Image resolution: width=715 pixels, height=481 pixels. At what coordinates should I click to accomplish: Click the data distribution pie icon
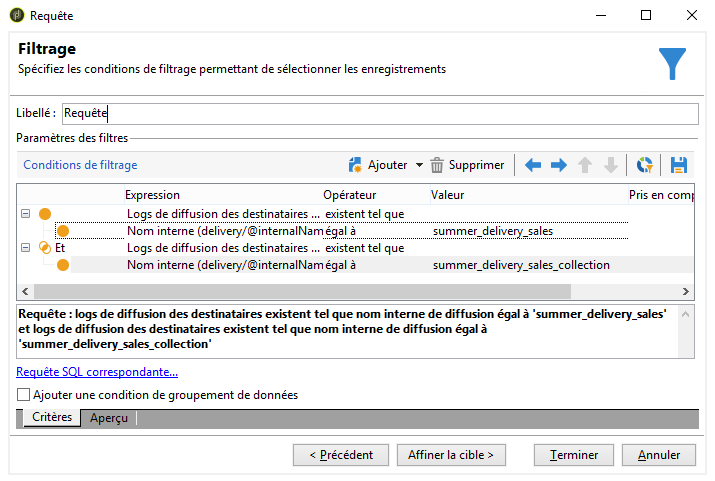644,165
